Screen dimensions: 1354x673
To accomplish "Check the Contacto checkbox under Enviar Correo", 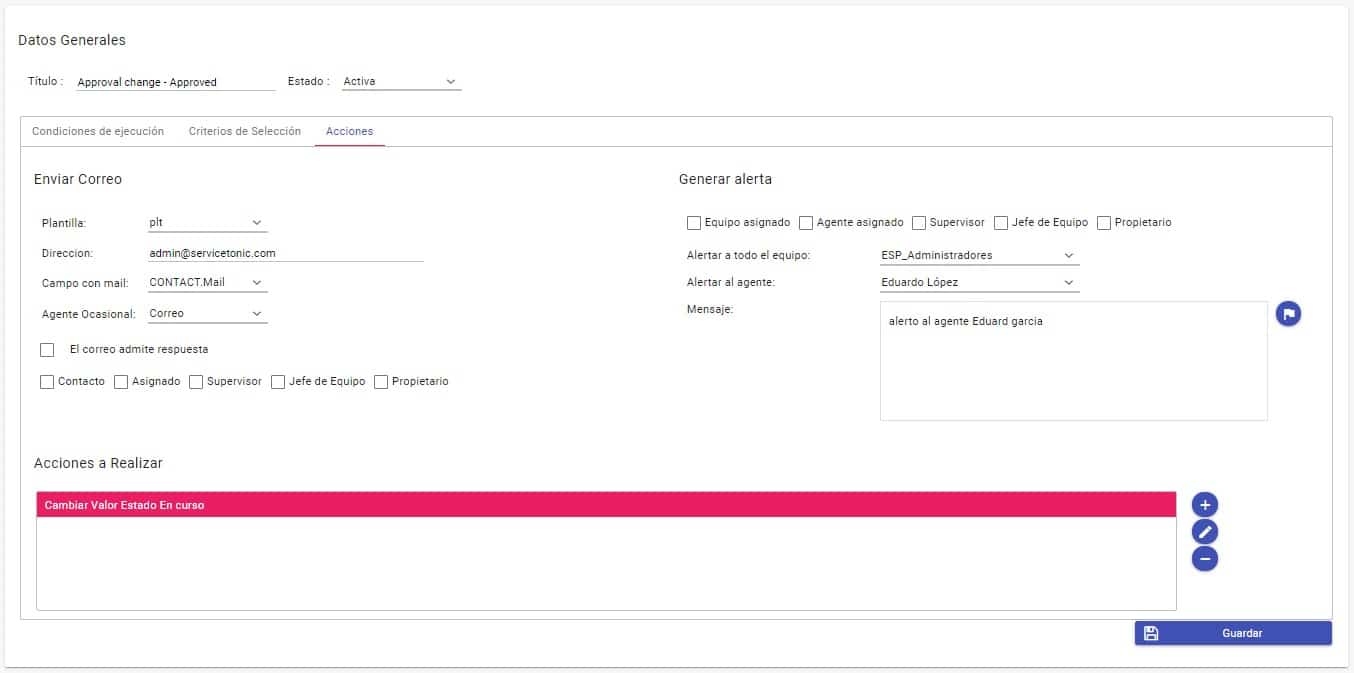I will (x=47, y=382).
